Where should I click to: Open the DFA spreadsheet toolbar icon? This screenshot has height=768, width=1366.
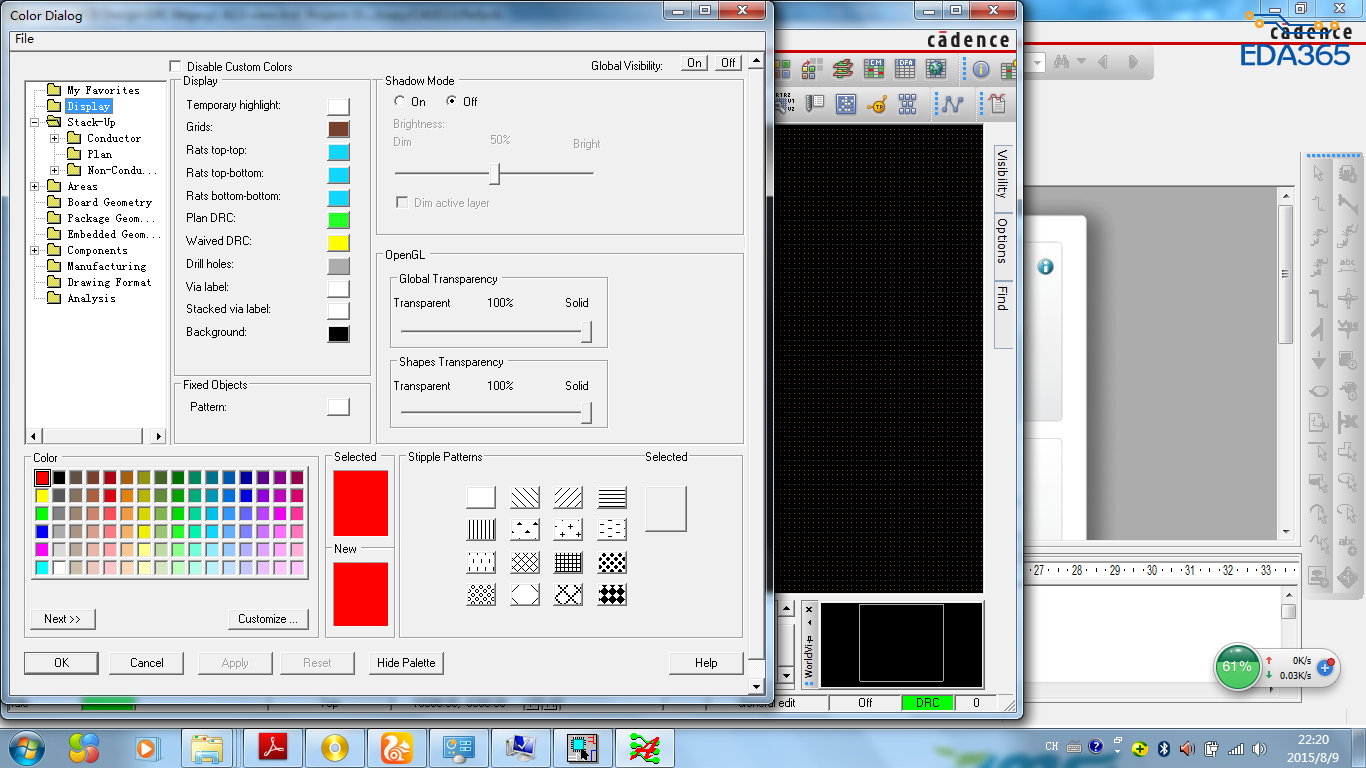(905, 69)
